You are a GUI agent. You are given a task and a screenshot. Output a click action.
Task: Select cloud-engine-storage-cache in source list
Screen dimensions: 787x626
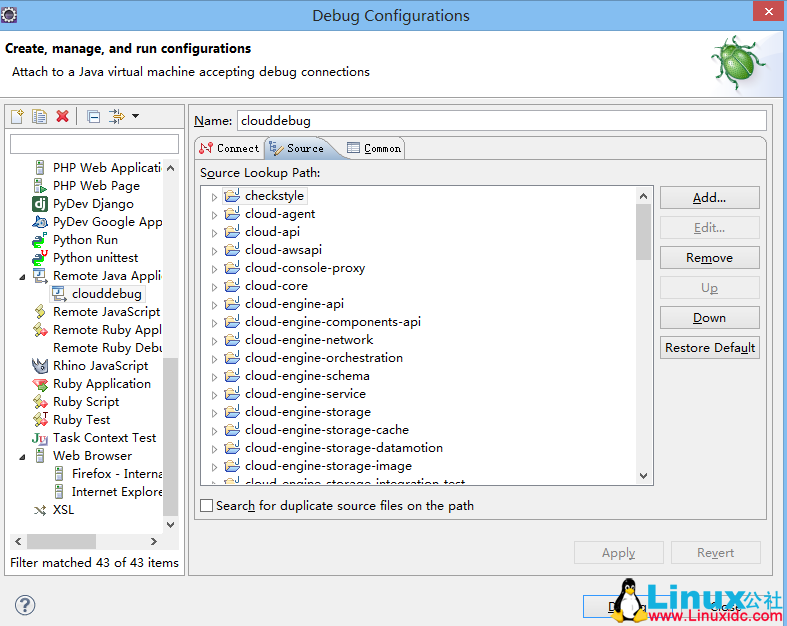tap(327, 430)
